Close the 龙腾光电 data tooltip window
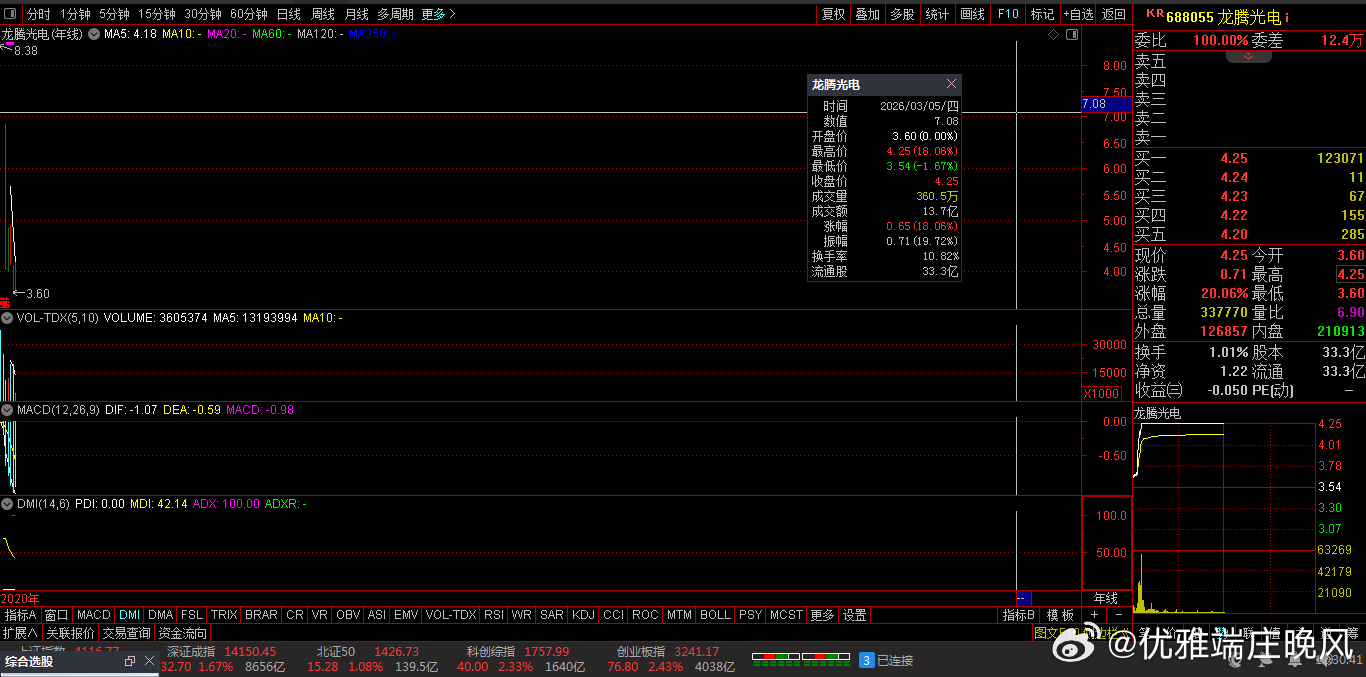Image resolution: width=1366 pixels, height=677 pixels. (x=951, y=84)
